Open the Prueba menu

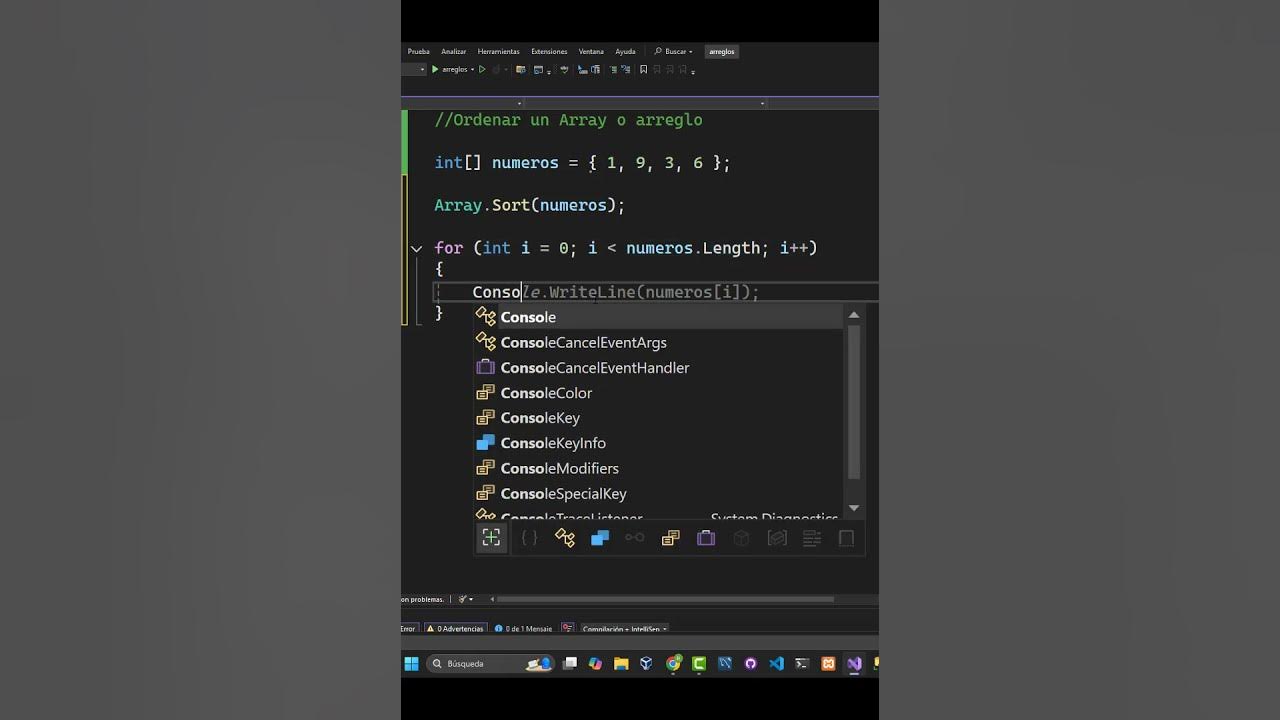[419, 51]
